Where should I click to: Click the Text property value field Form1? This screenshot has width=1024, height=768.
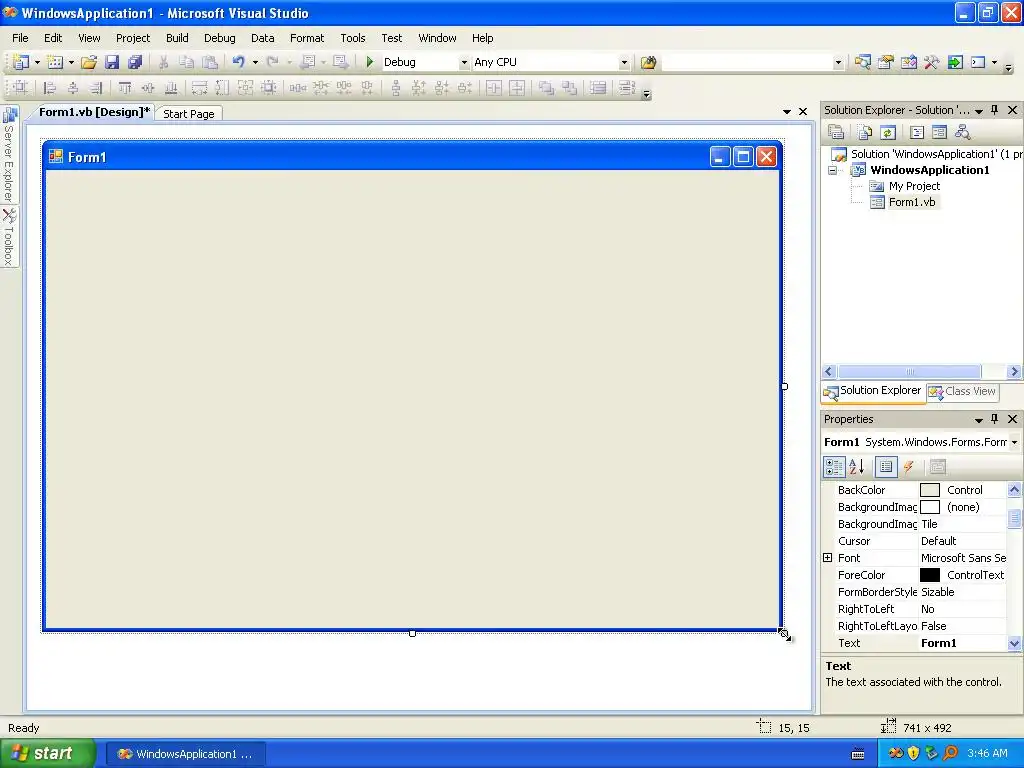962,643
